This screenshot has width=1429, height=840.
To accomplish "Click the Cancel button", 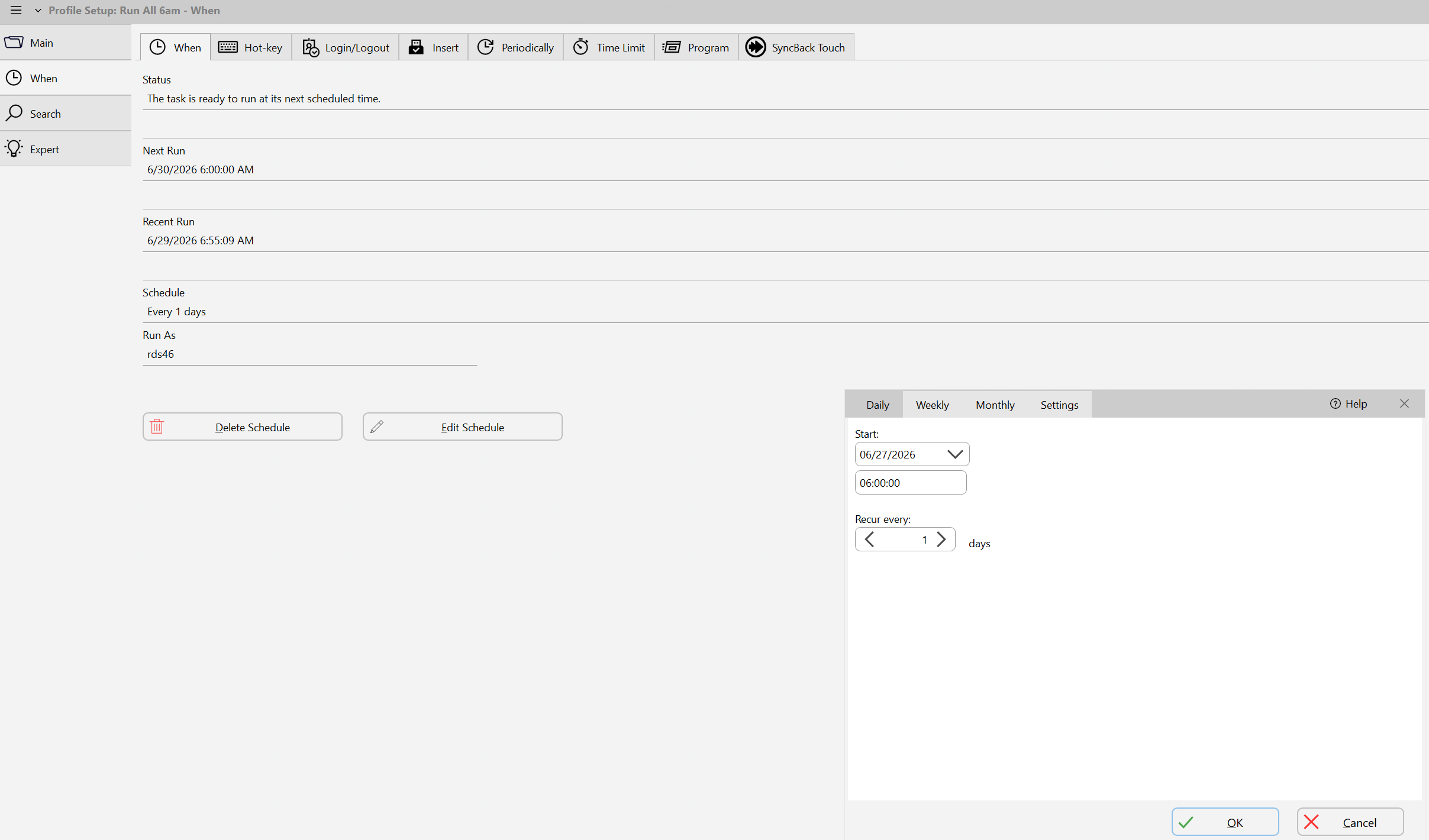I will [1350, 822].
